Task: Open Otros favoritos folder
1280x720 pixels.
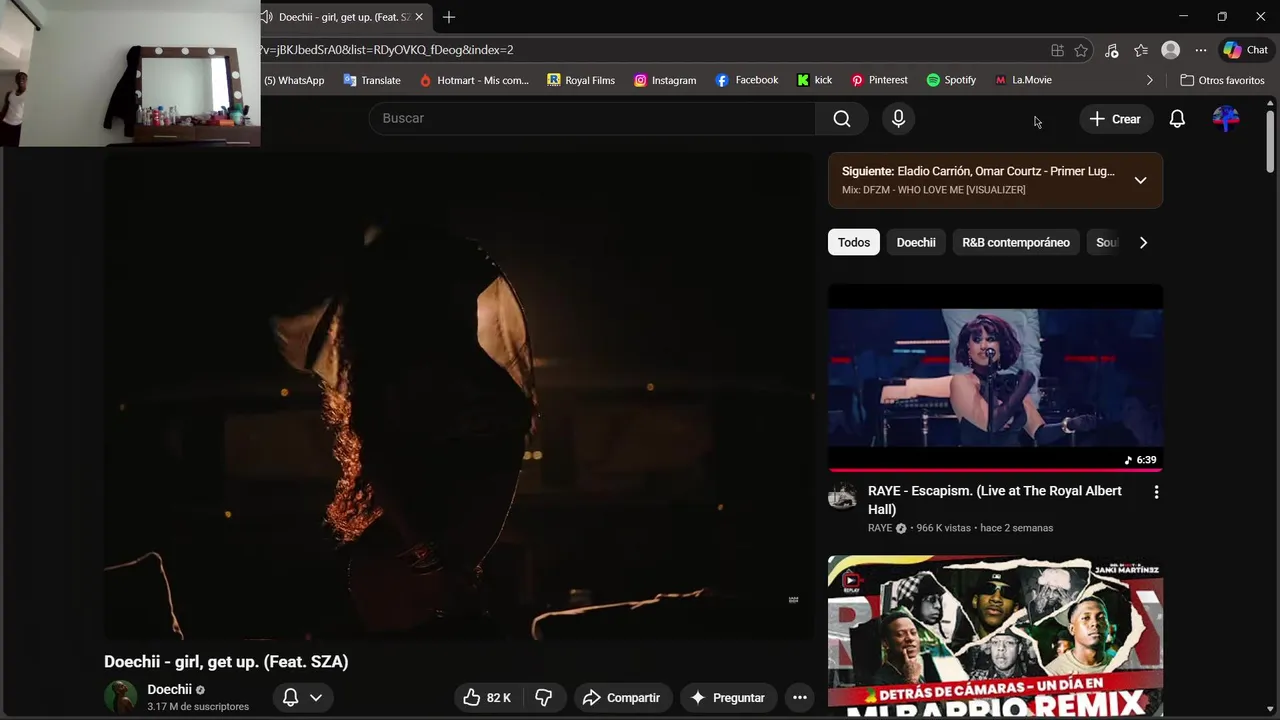Action: [1222, 80]
